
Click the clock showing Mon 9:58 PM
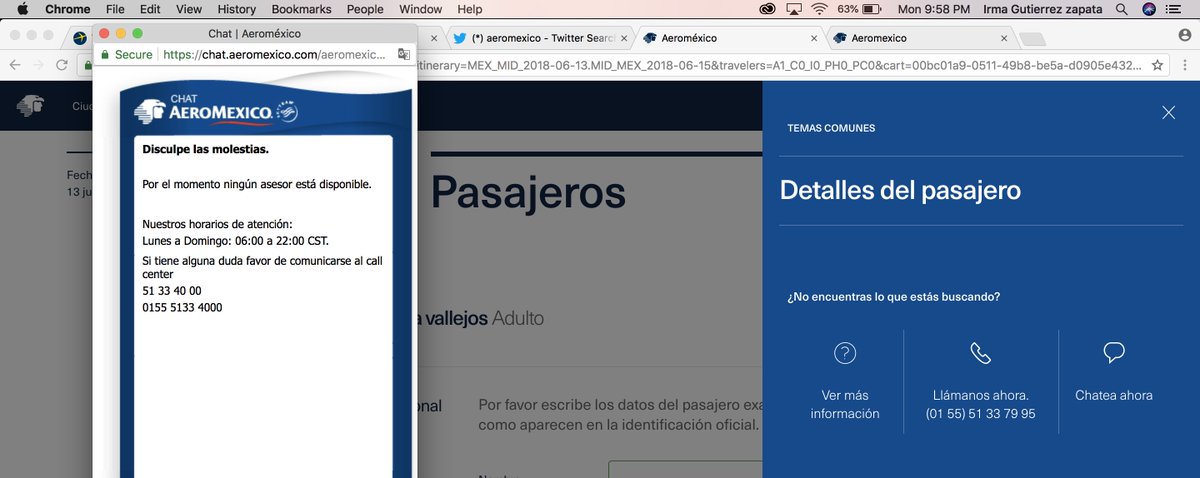tap(934, 9)
